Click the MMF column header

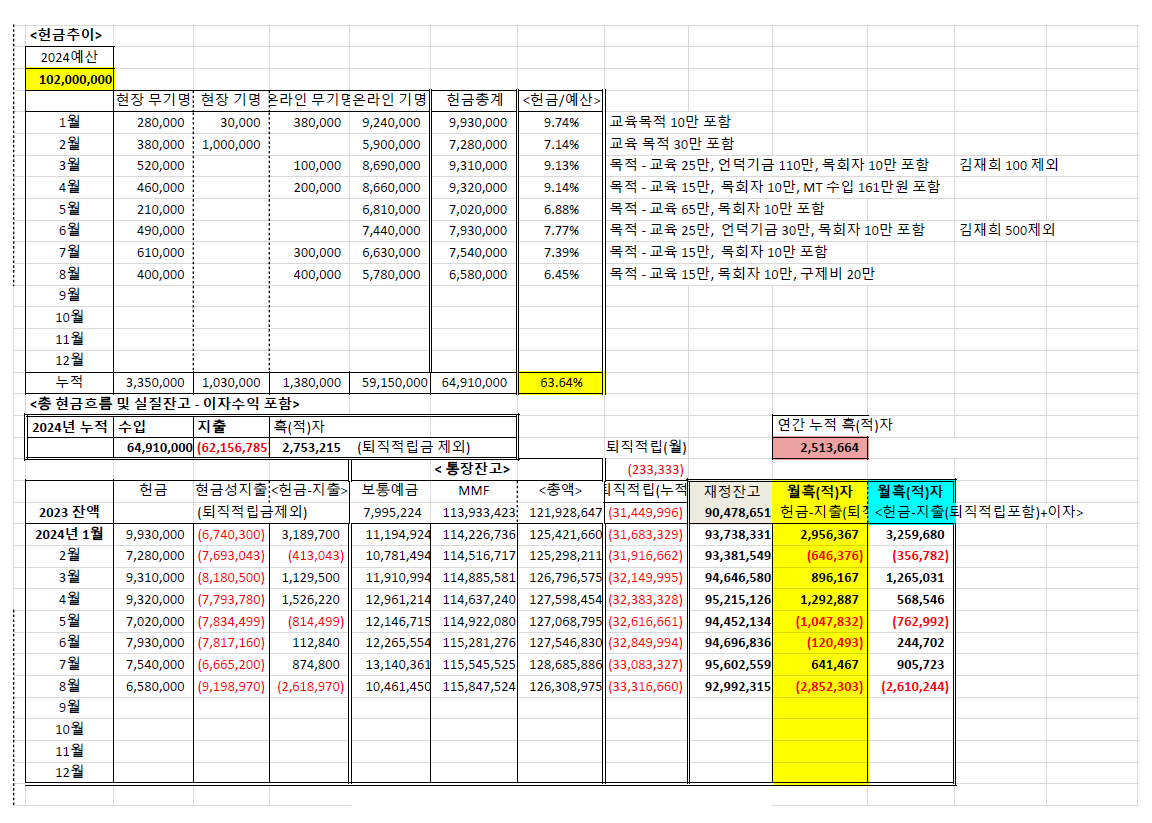473,491
